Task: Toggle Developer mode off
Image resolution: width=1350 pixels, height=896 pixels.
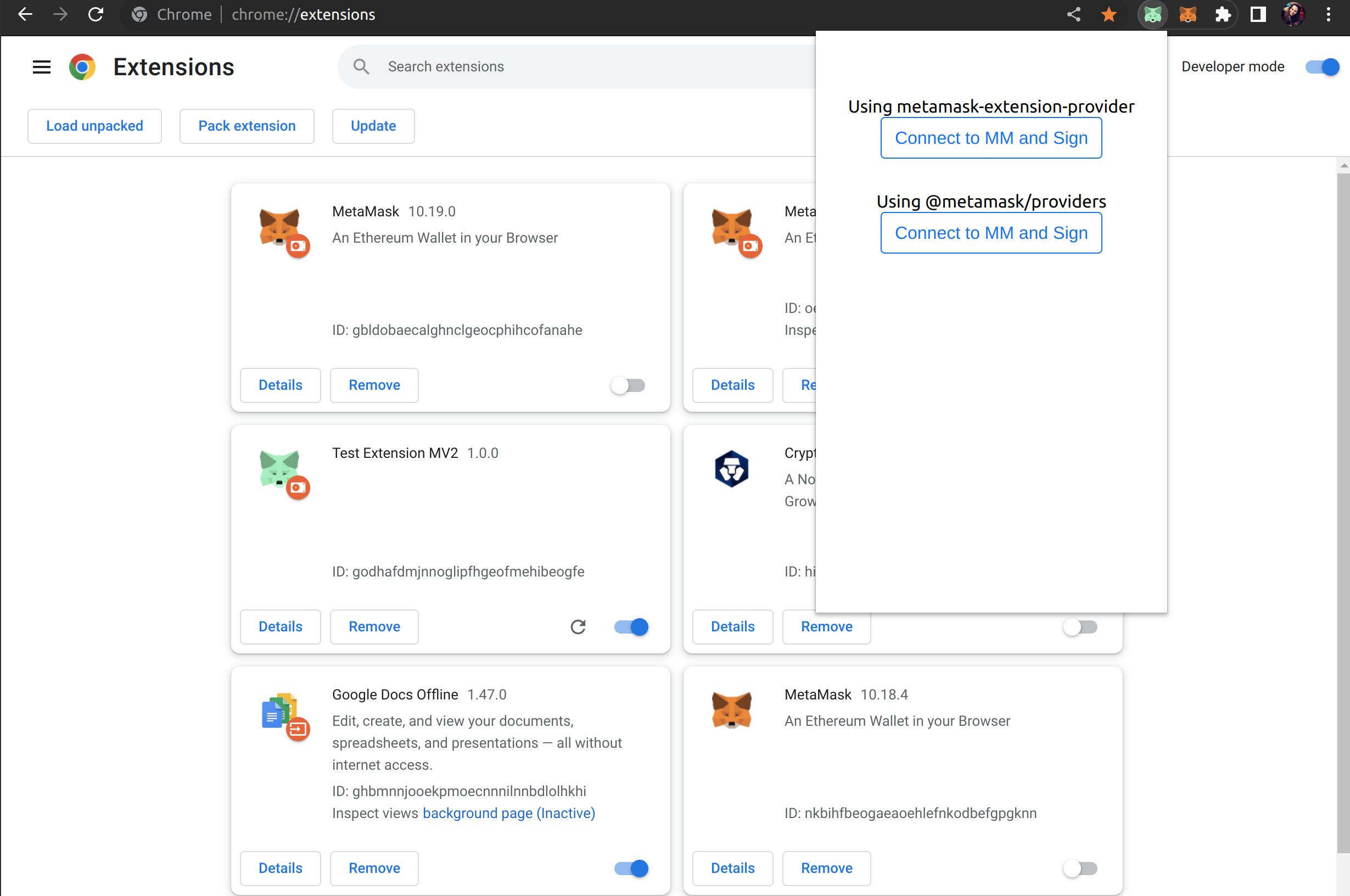Action: coord(1321,67)
